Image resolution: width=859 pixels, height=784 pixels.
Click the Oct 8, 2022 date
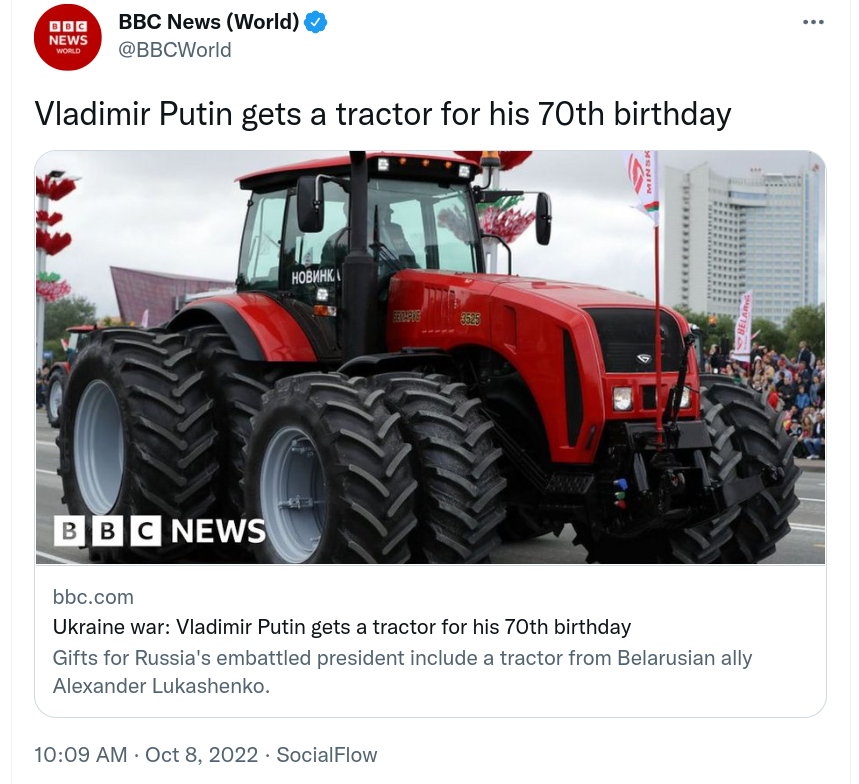point(201,754)
